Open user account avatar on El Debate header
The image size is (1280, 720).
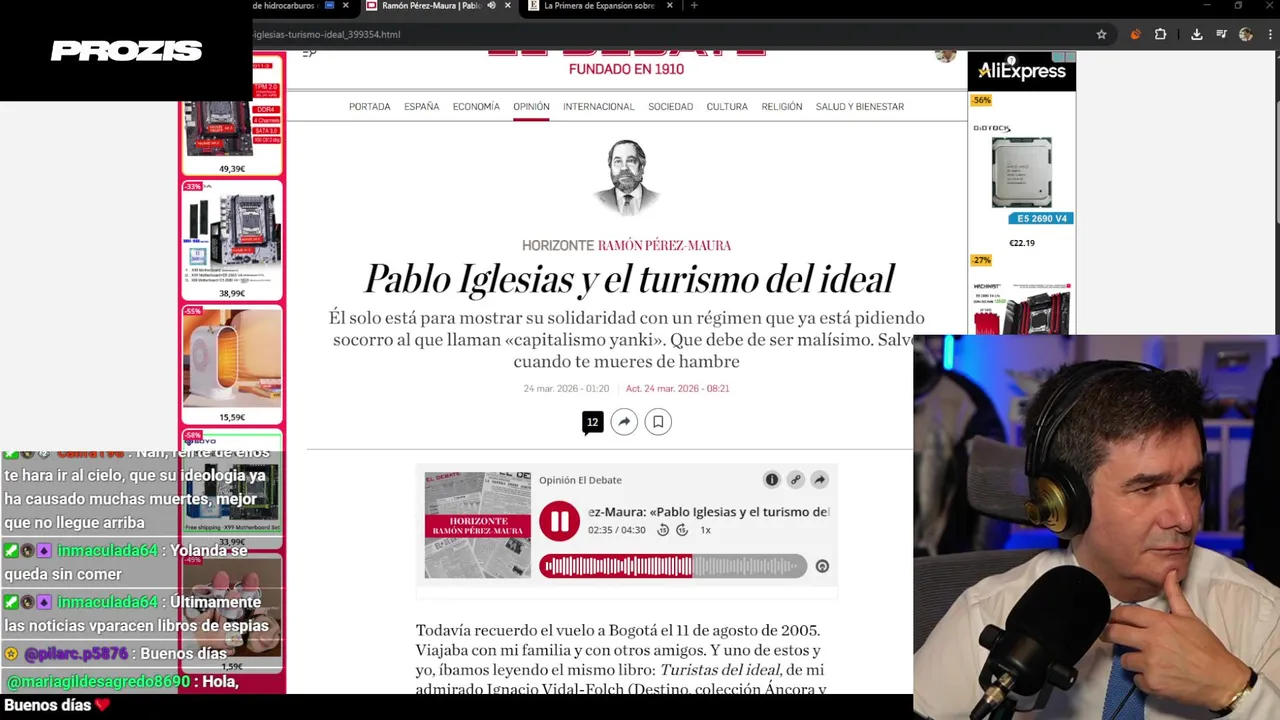pos(945,55)
